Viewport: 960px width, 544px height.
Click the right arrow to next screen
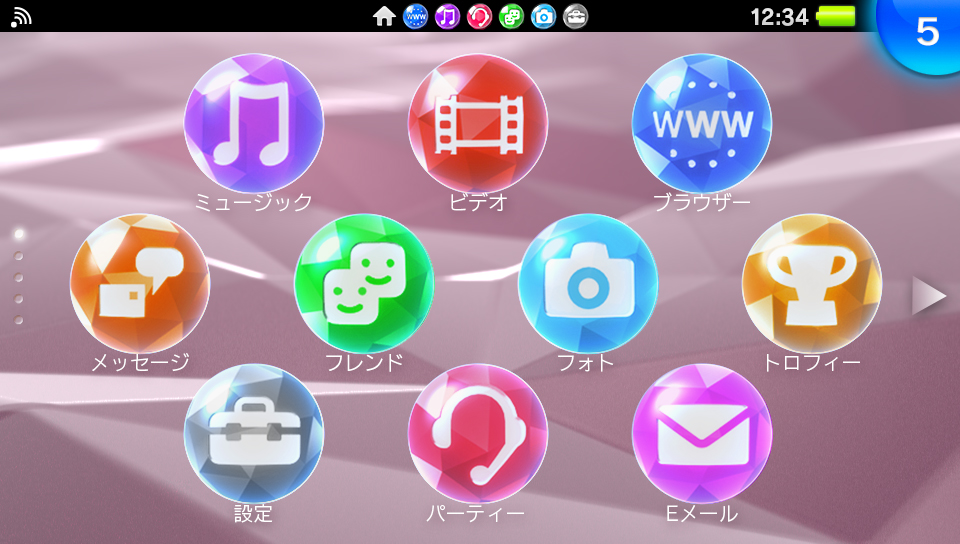click(929, 297)
